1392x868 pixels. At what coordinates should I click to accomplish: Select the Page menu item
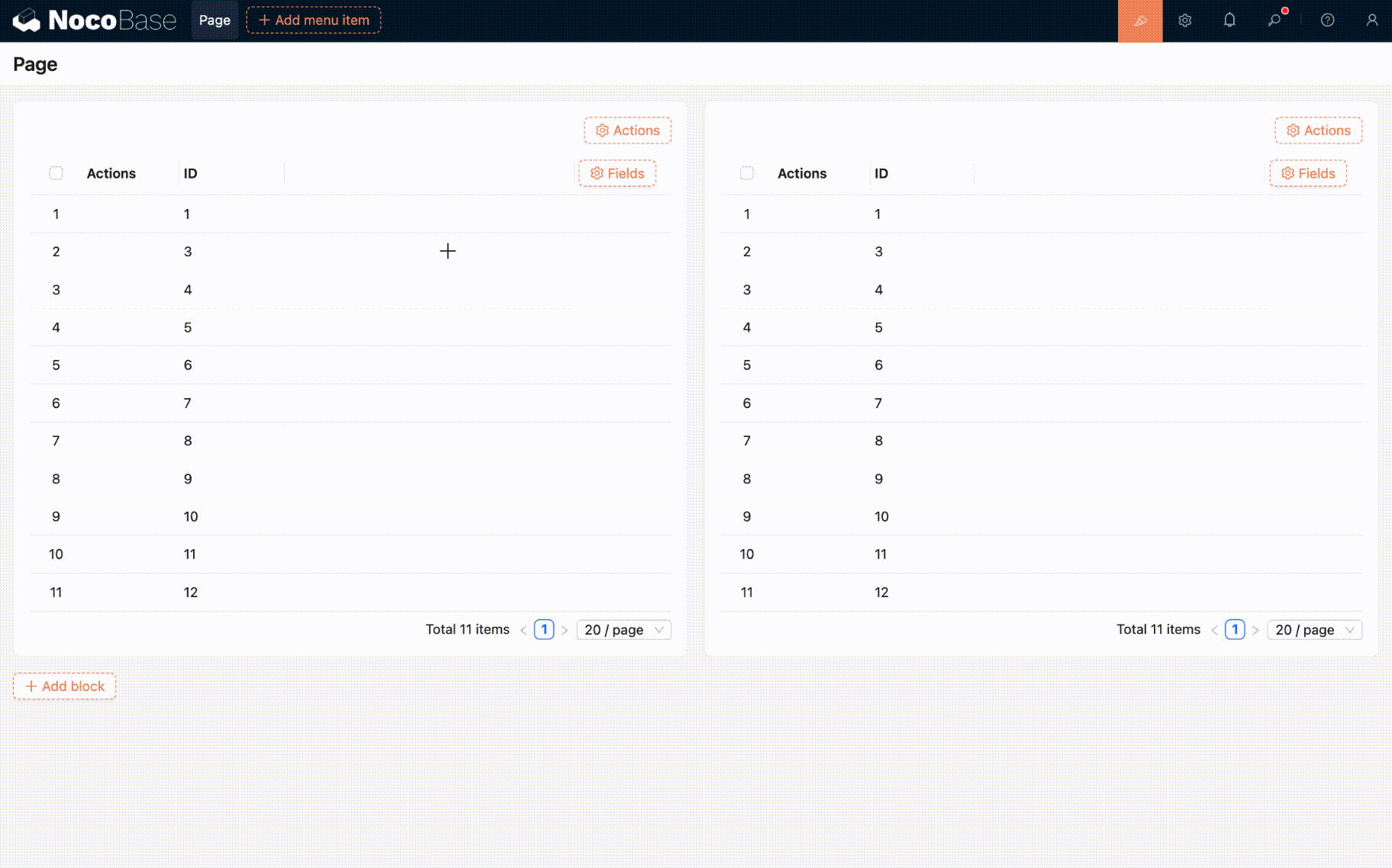pyautogui.click(x=214, y=21)
